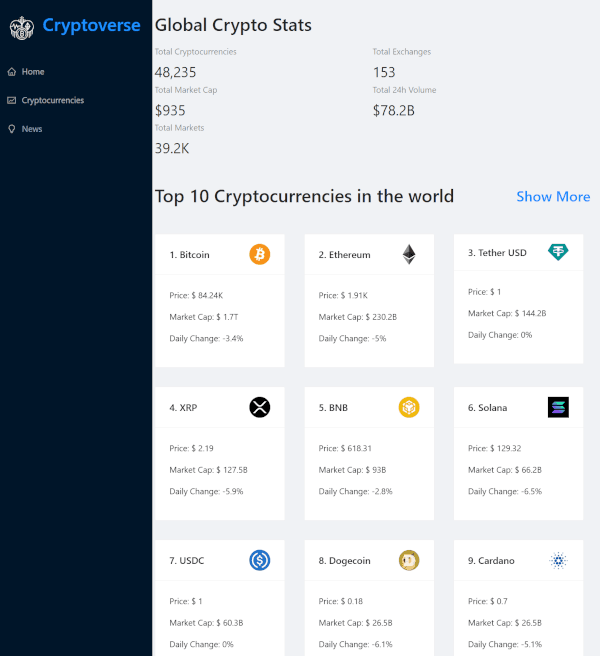600x656 pixels.
Task: Go to Home menu item
Action: (x=33, y=72)
